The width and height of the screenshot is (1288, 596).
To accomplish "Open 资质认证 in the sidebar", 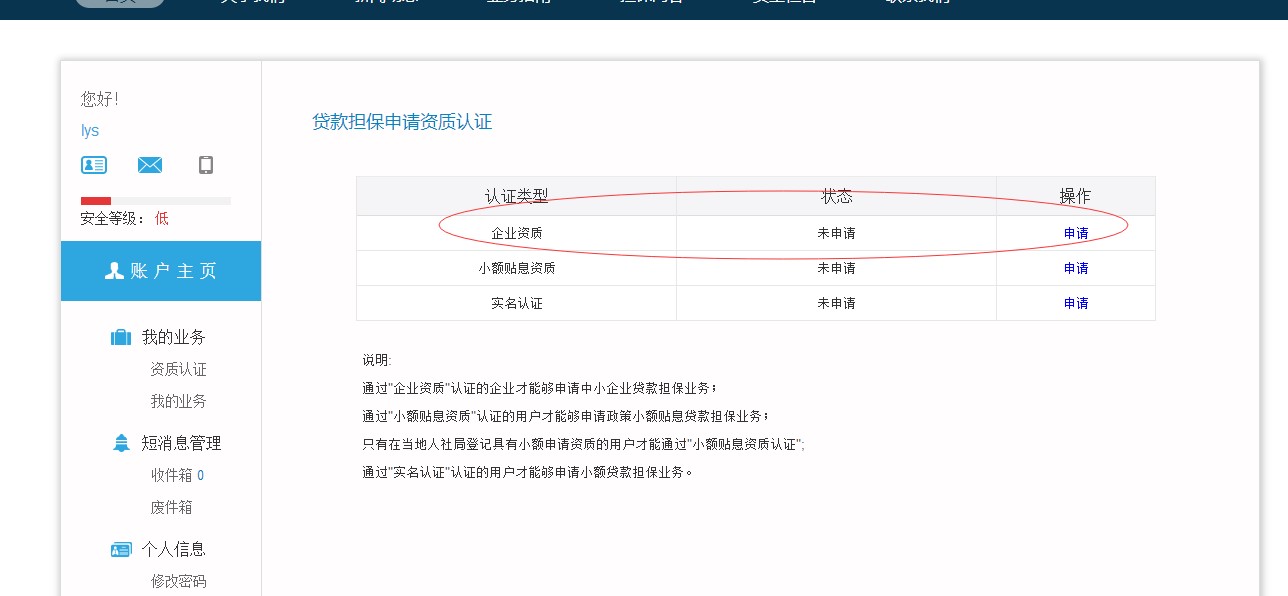I will click(x=179, y=370).
